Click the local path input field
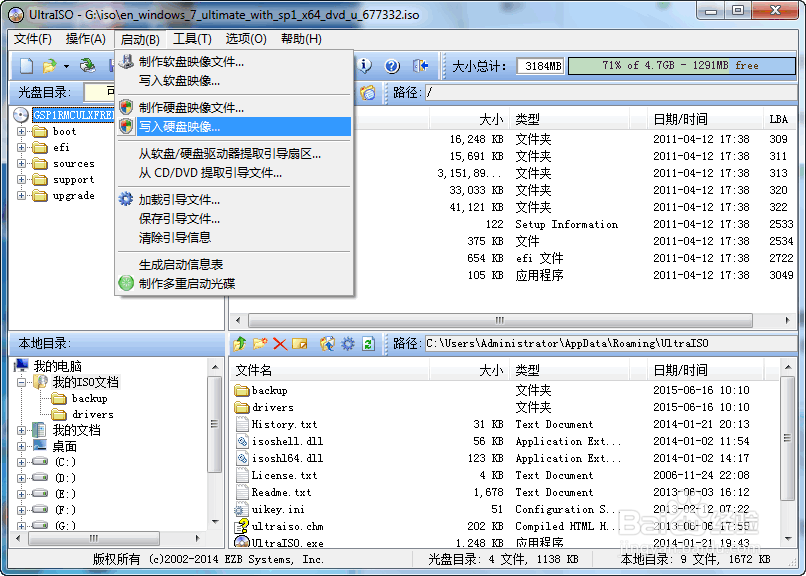This screenshot has width=806, height=576. pos(611,343)
